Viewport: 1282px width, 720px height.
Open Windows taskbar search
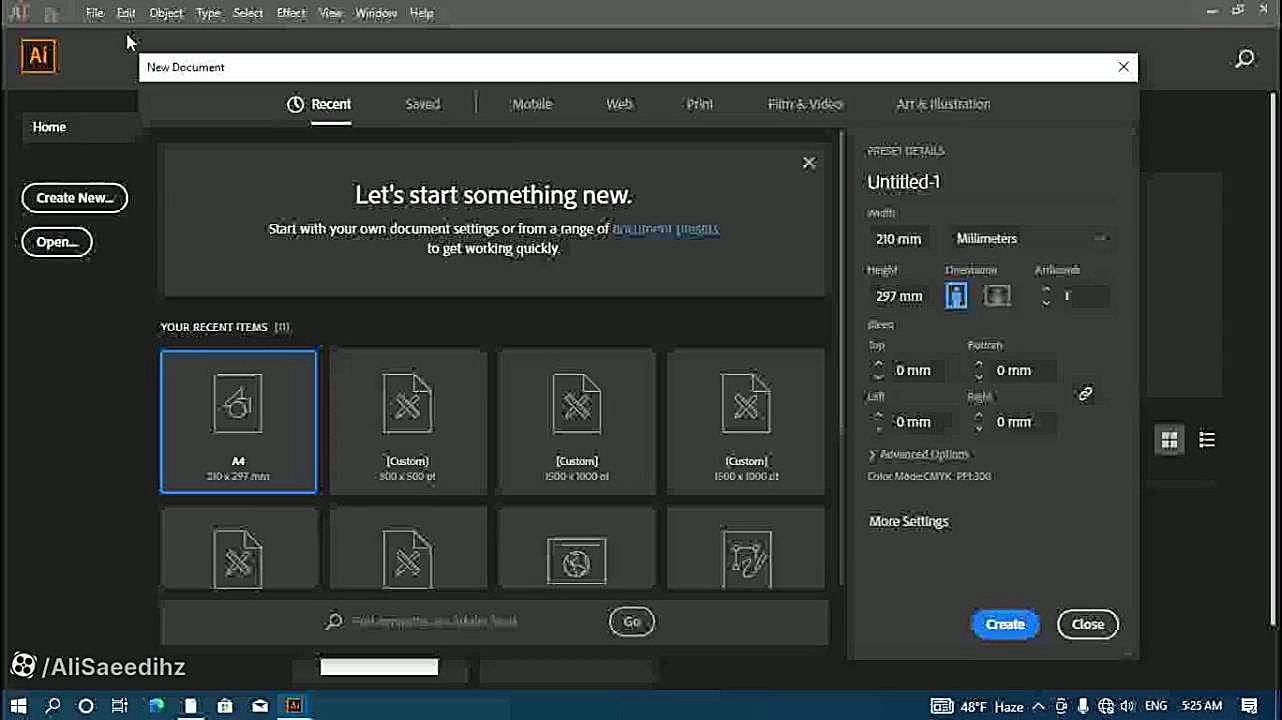pyautogui.click(x=53, y=706)
